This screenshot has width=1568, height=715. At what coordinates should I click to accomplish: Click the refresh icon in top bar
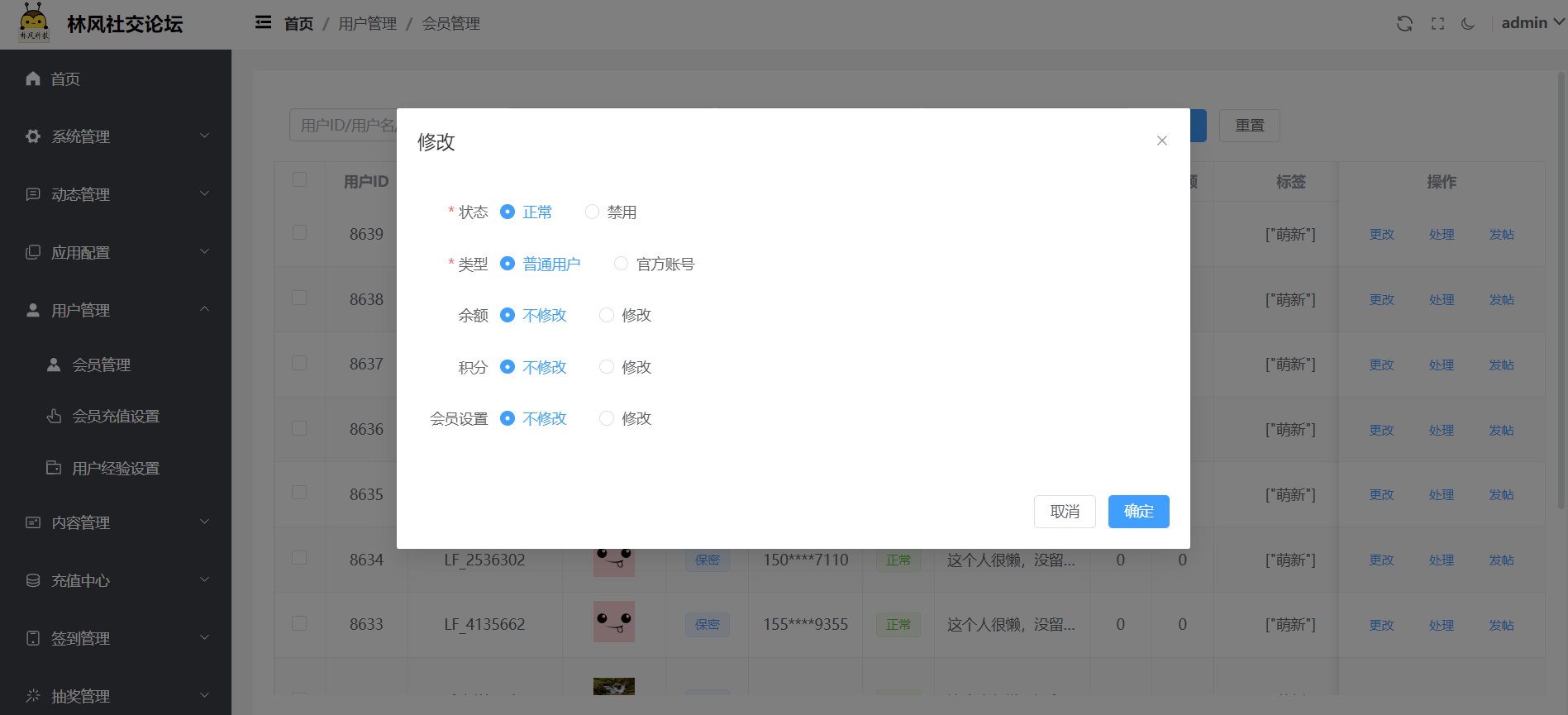tap(1404, 23)
